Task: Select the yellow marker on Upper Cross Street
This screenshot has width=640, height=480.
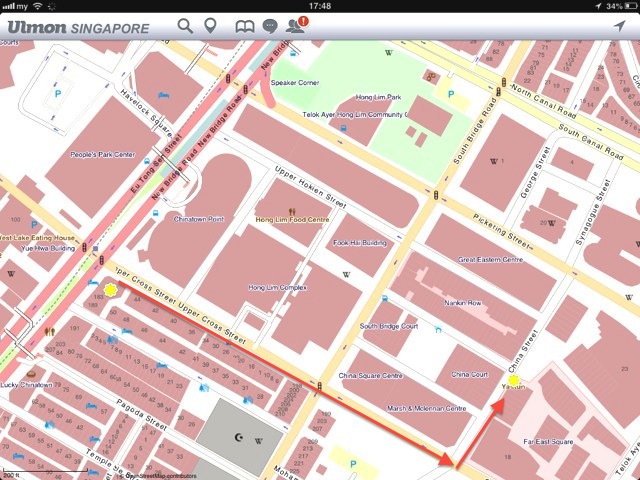Action: 110,290
